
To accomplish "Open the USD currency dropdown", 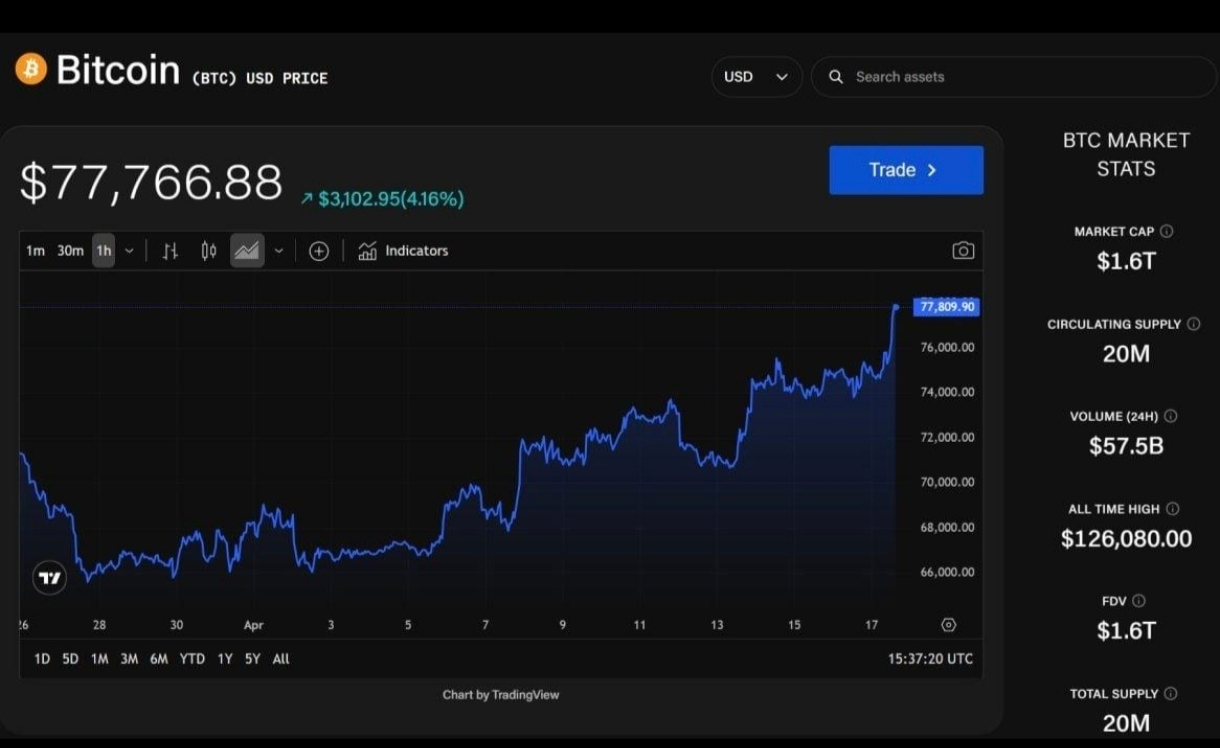I will [756, 77].
